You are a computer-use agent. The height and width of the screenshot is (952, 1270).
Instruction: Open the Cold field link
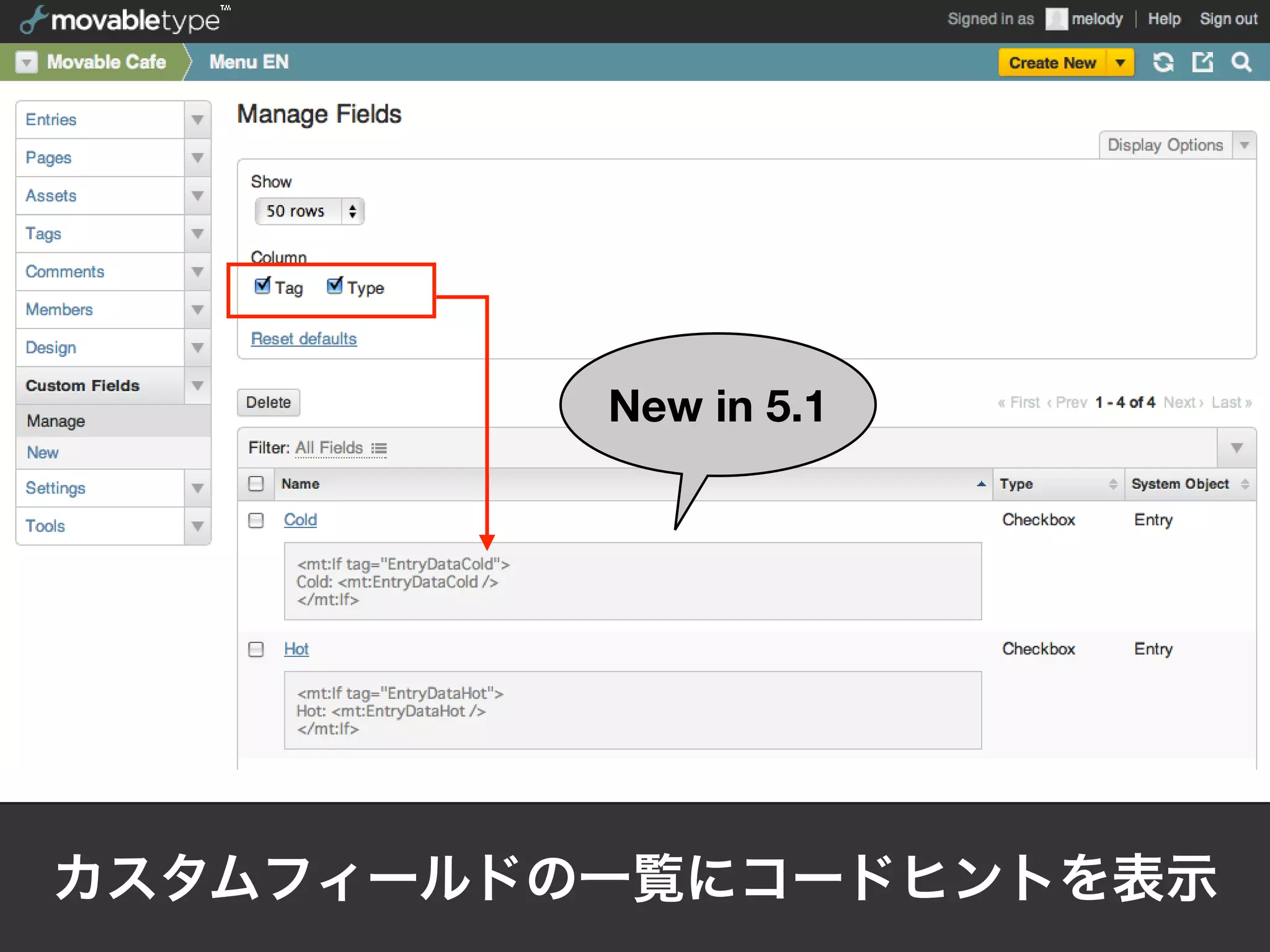pos(300,520)
